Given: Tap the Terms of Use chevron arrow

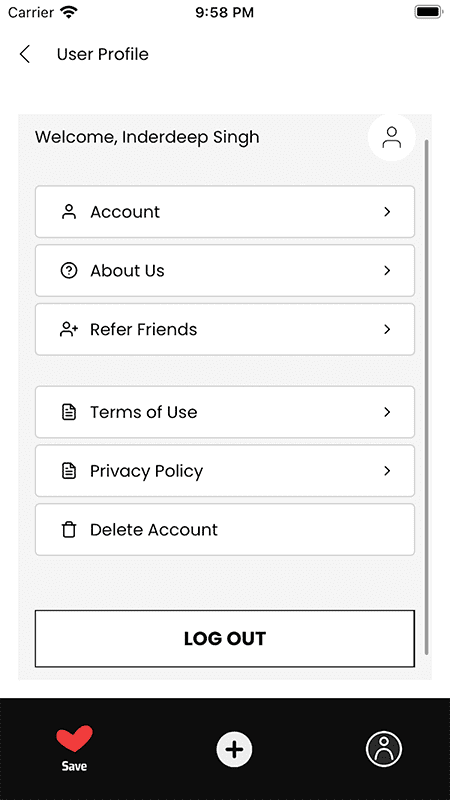Looking at the screenshot, I should pos(387,412).
